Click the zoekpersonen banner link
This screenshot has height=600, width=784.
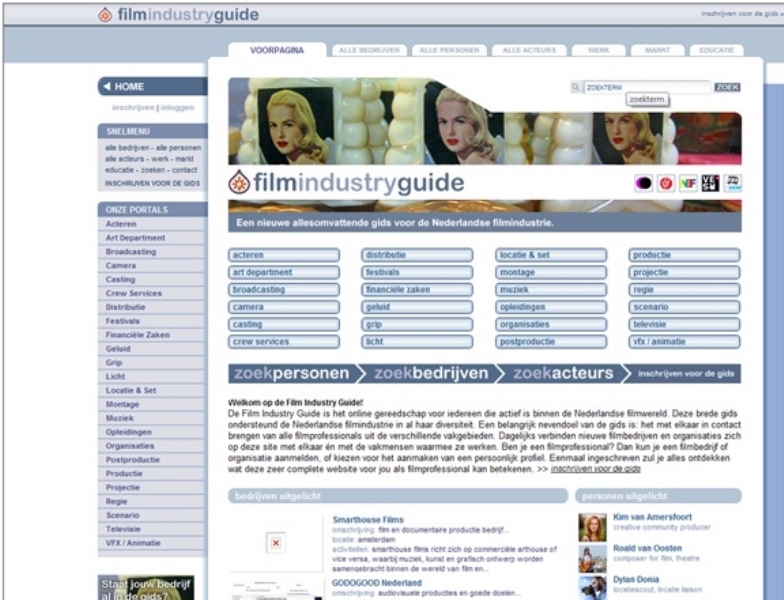pyautogui.click(x=292, y=374)
